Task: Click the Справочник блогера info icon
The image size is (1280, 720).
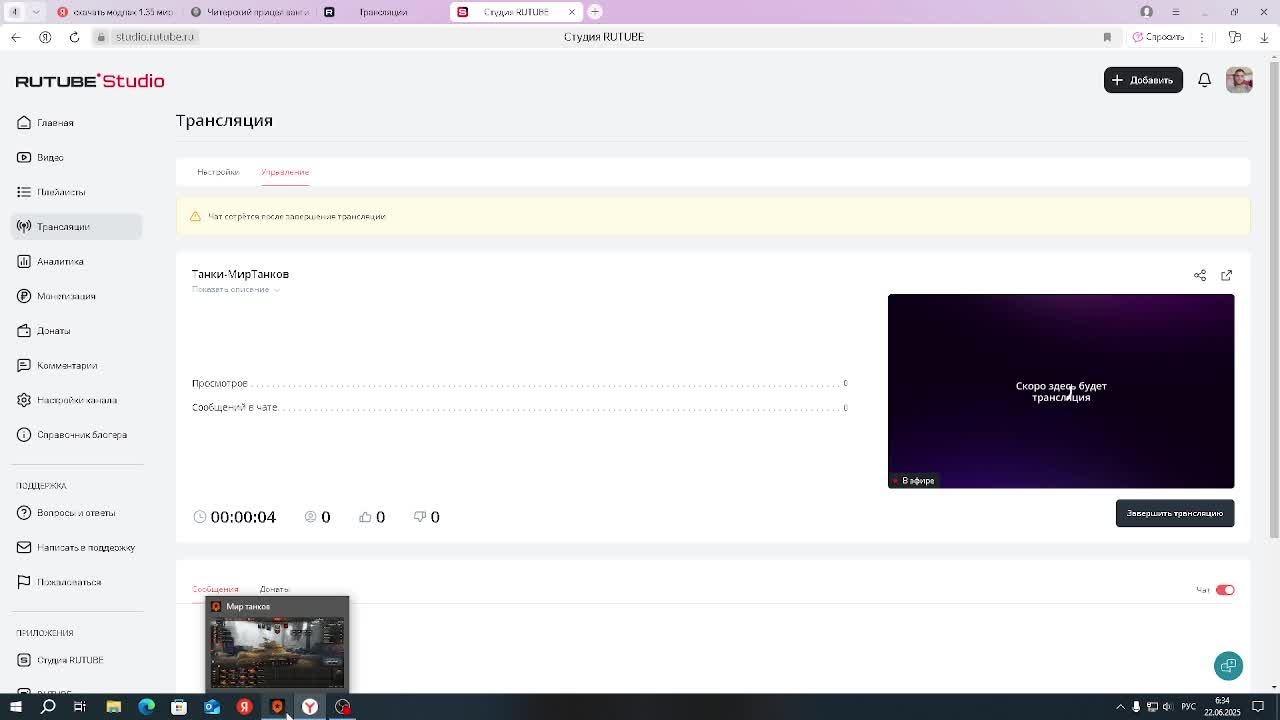Action: click(x=24, y=435)
